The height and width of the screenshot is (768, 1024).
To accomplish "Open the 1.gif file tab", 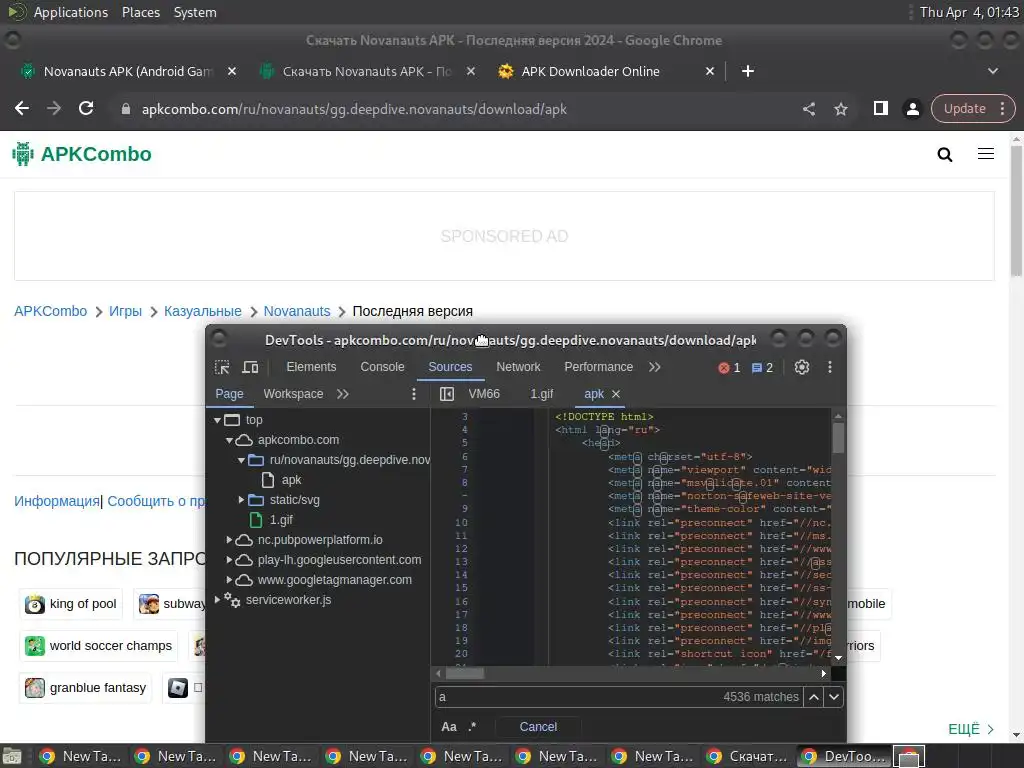I will pyautogui.click(x=541, y=394).
